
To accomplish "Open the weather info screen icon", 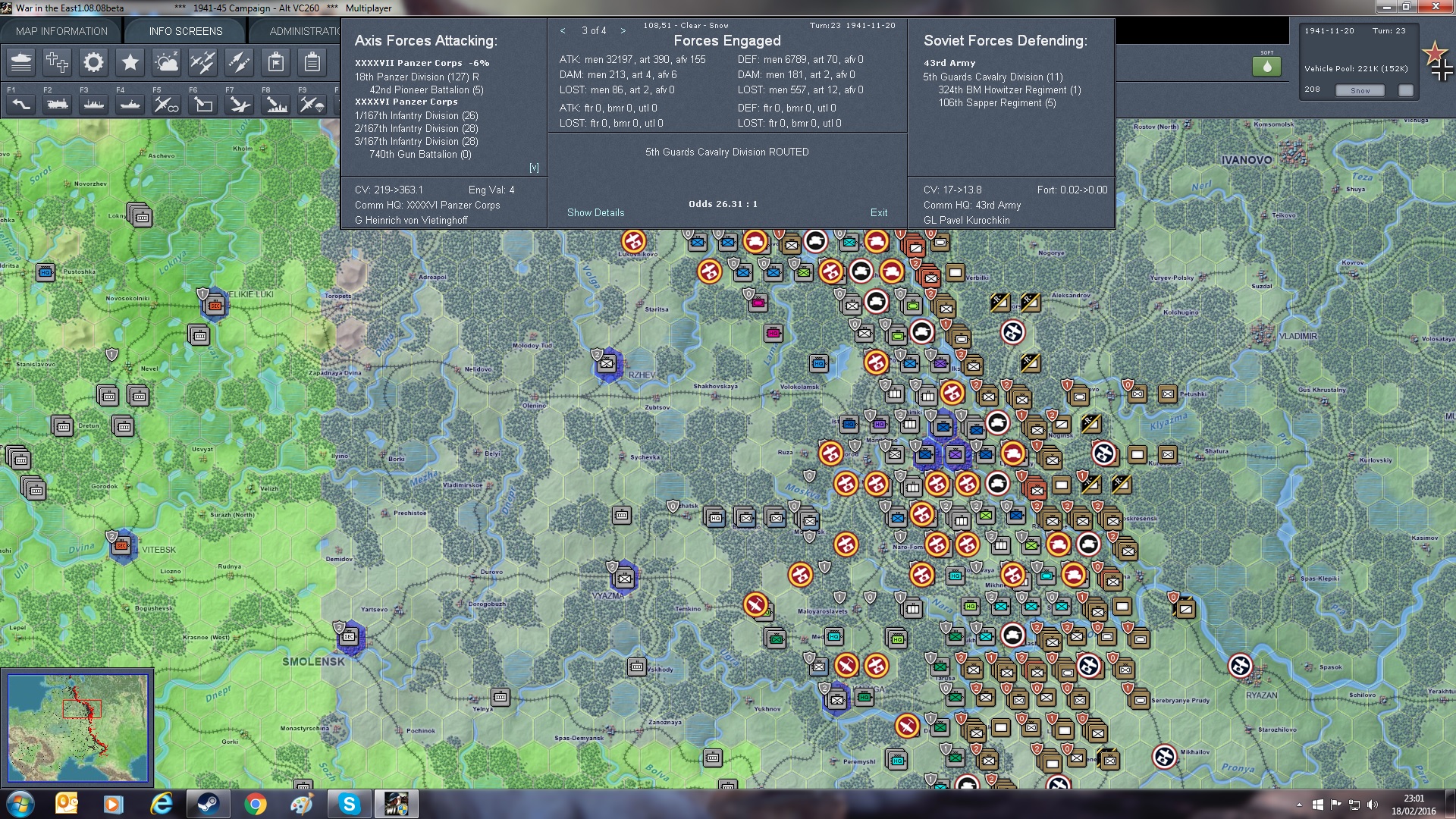I will (x=167, y=62).
